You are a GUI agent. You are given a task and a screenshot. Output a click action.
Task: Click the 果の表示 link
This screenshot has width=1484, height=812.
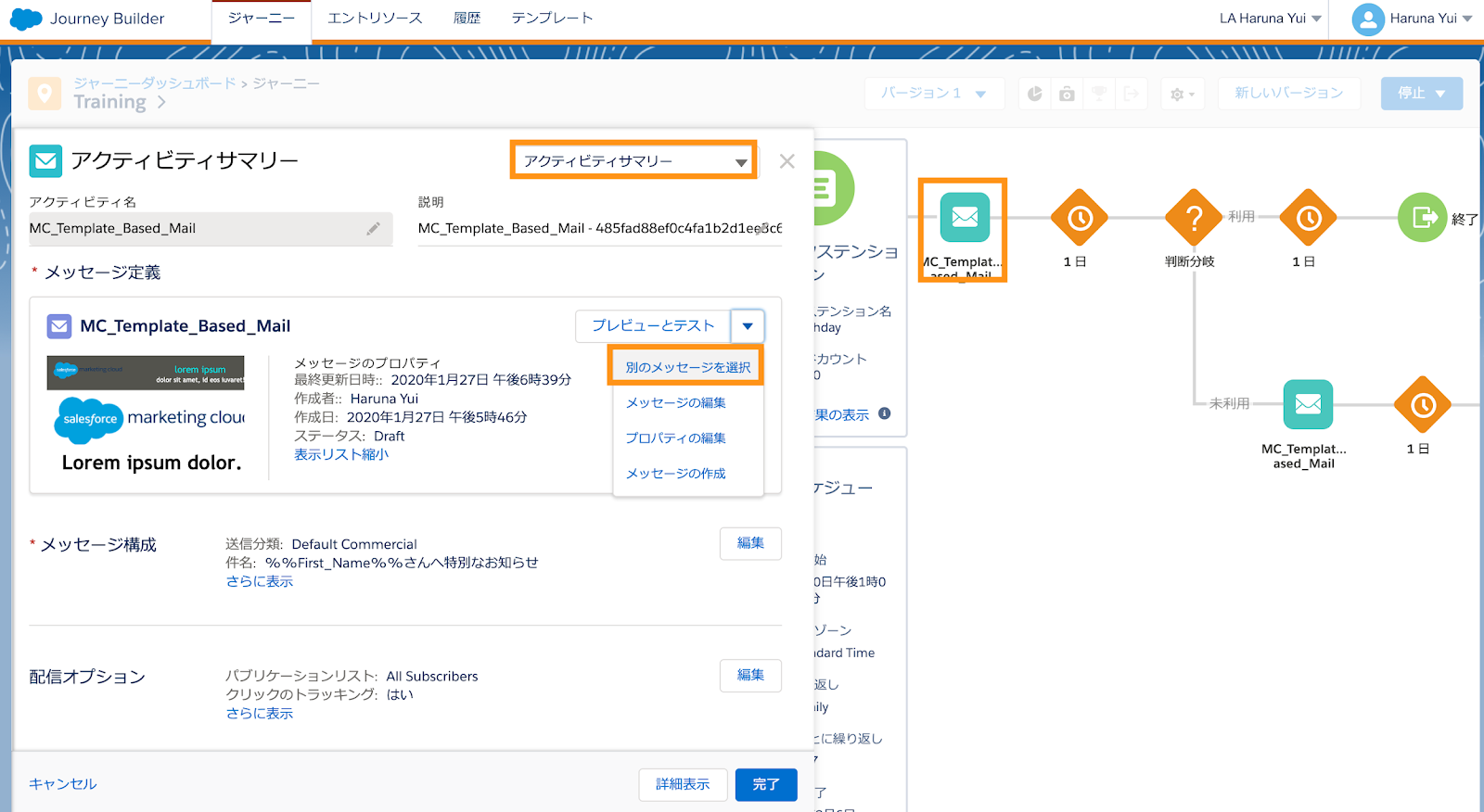pyautogui.click(x=842, y=414)
